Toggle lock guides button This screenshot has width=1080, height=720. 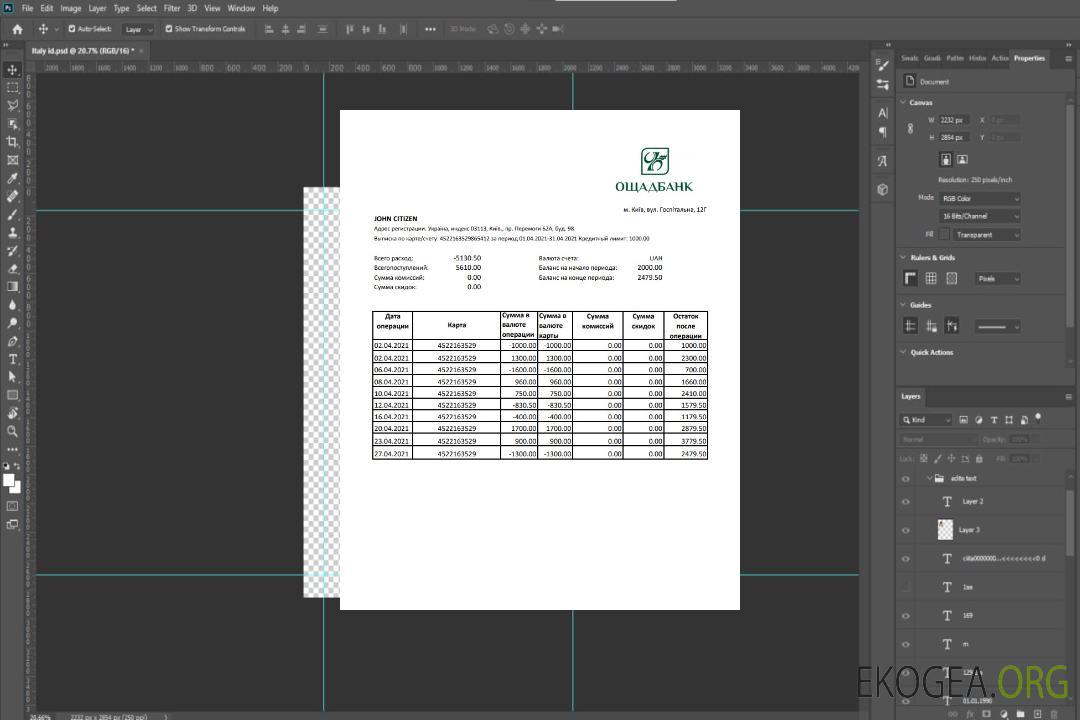tap(931, 326)
